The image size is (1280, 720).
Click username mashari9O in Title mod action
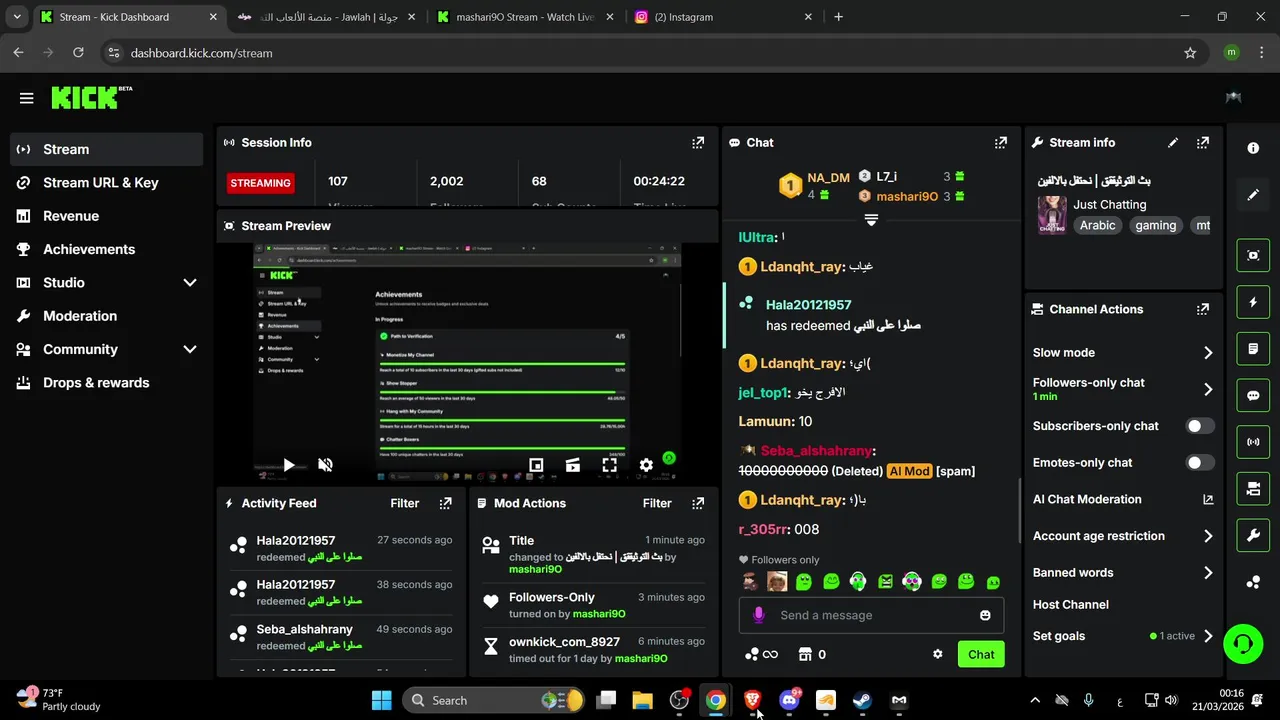pos(535,570)
